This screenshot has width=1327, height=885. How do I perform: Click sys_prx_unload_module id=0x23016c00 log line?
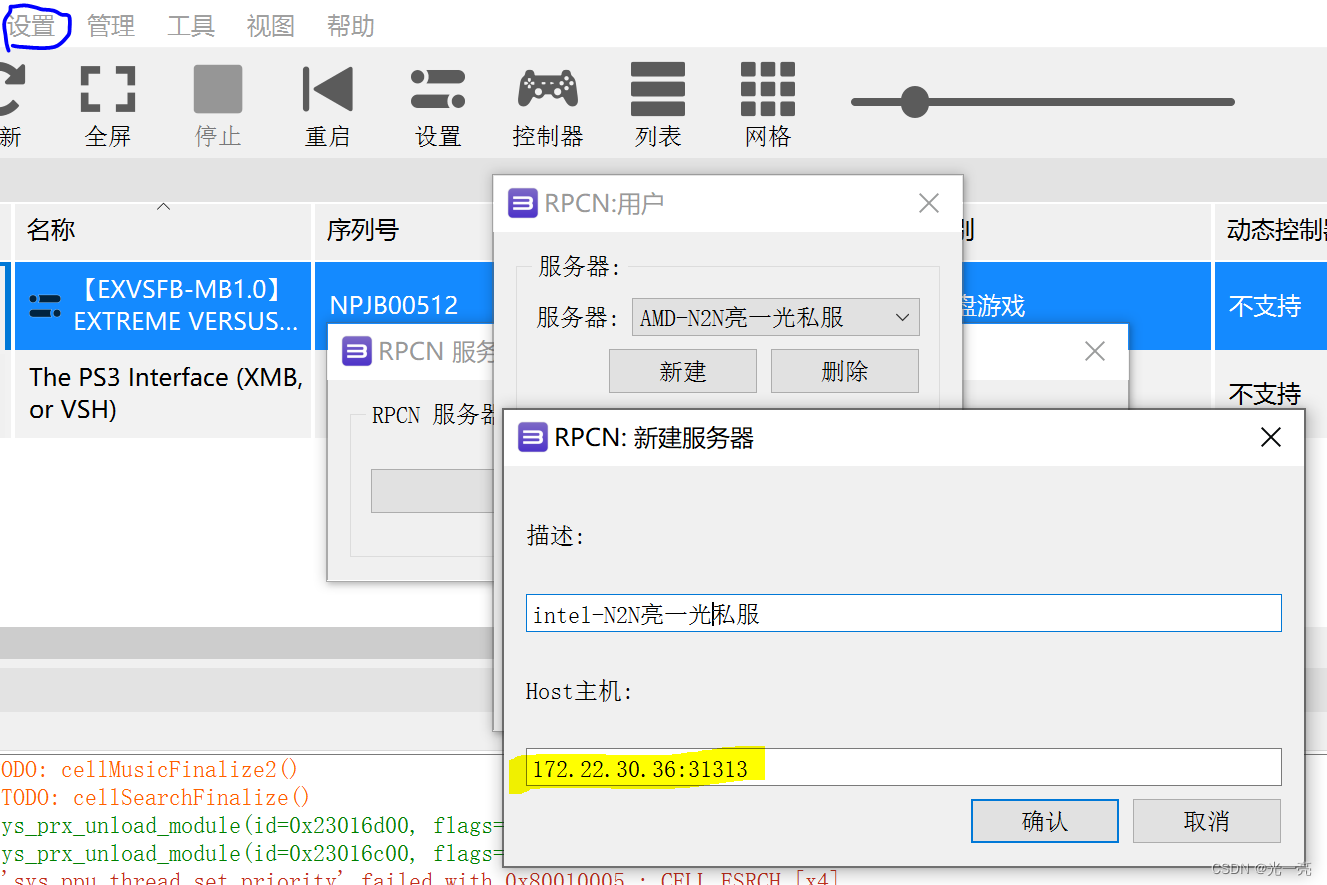pyautogui.click(x=252, y=853)
